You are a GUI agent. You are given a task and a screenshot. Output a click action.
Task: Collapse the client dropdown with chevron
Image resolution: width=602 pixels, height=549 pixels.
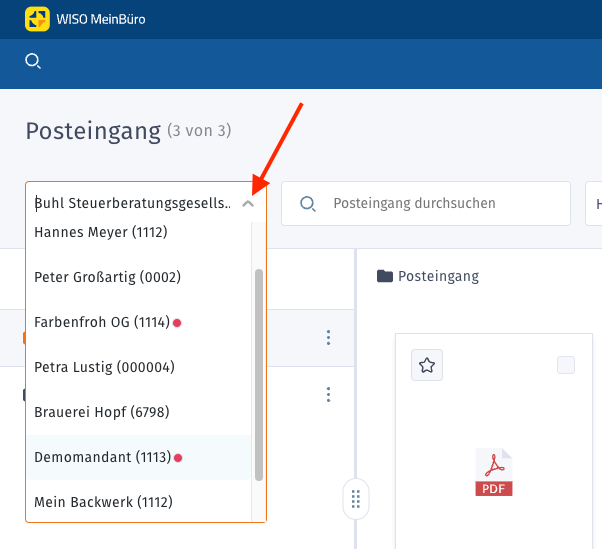[x=249, y=204]
